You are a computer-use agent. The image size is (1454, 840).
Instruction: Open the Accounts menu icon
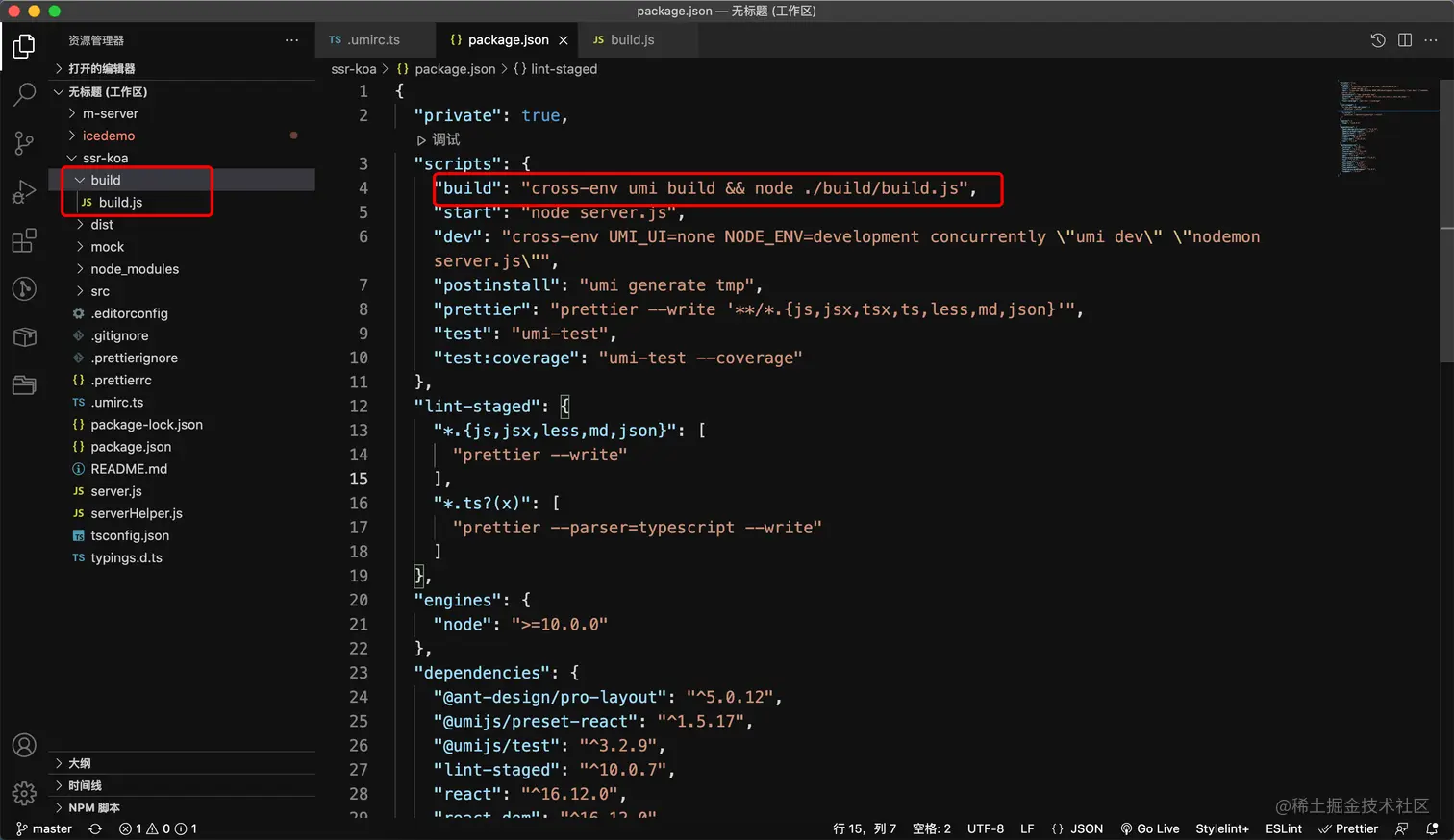[24, 745]
